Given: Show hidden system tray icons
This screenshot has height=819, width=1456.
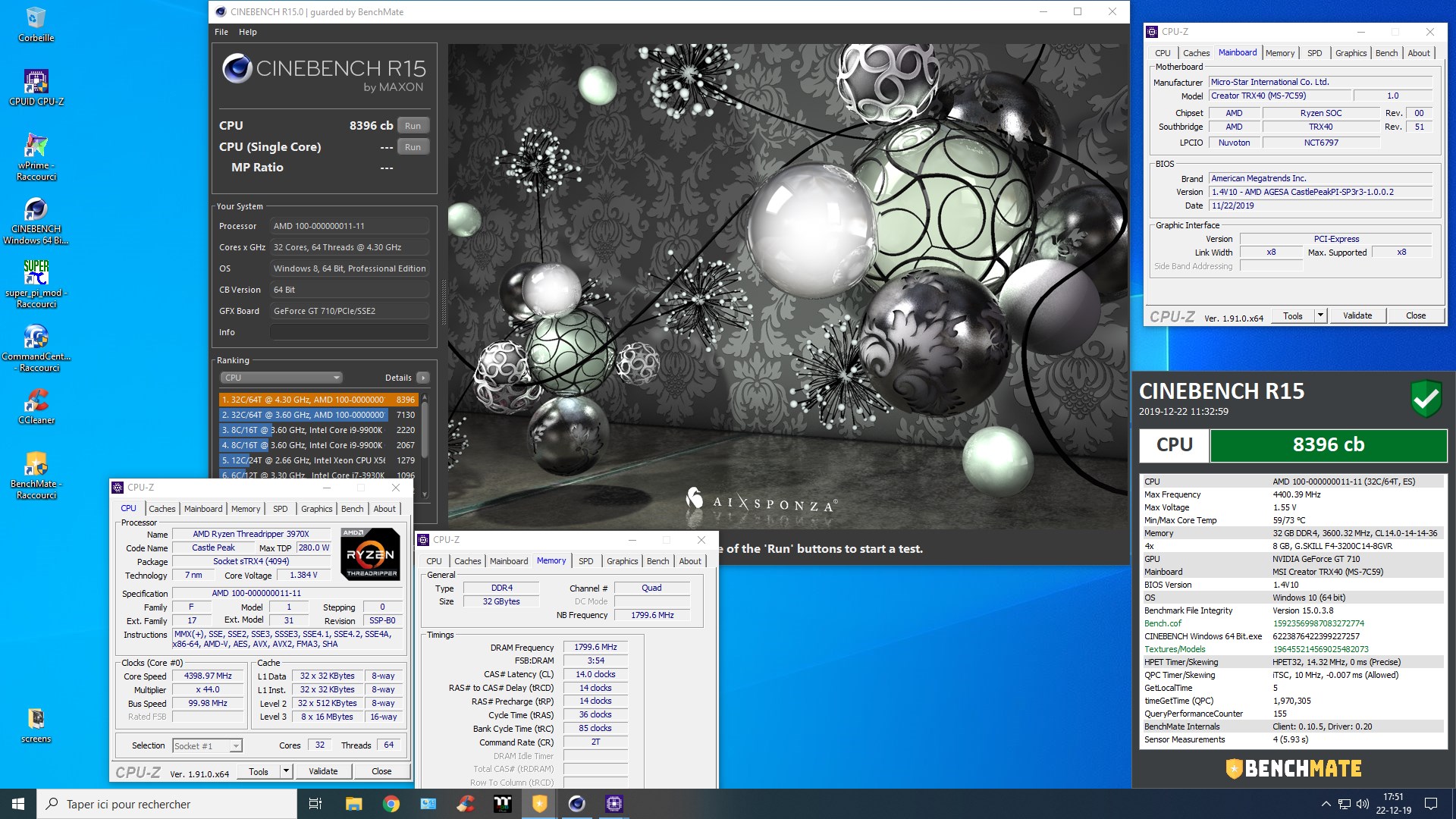Looking at the screenshot, I should [1326, 804].
